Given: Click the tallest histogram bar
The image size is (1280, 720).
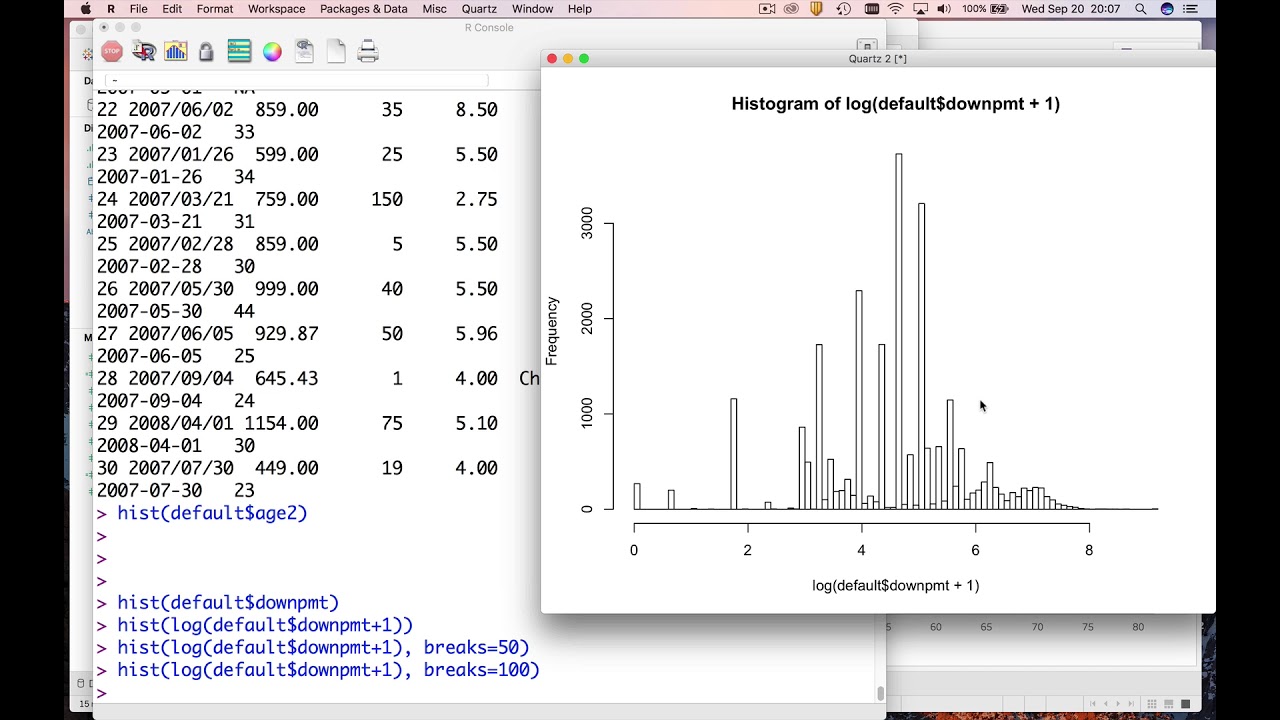Looking at the screenshot, I should [x=899, y=331].
